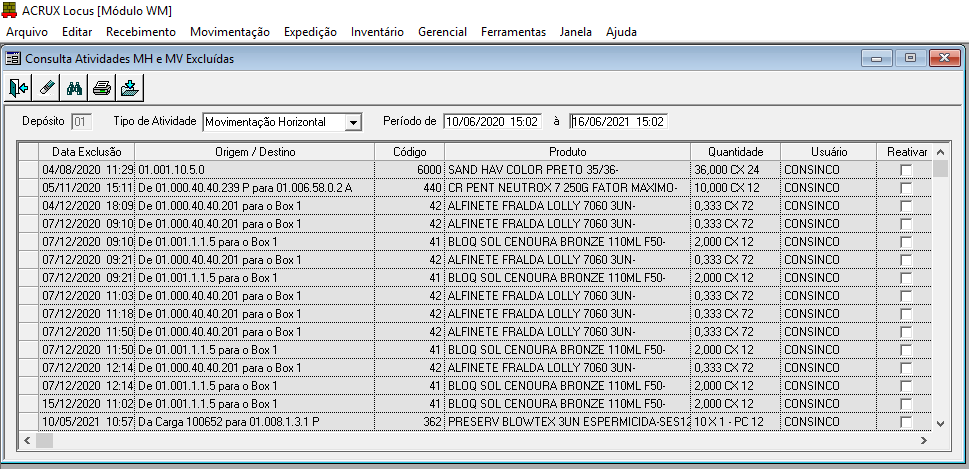Click the eraser clear-fields icon
Viewport: 969px width, 469px height.
(47, 88)
